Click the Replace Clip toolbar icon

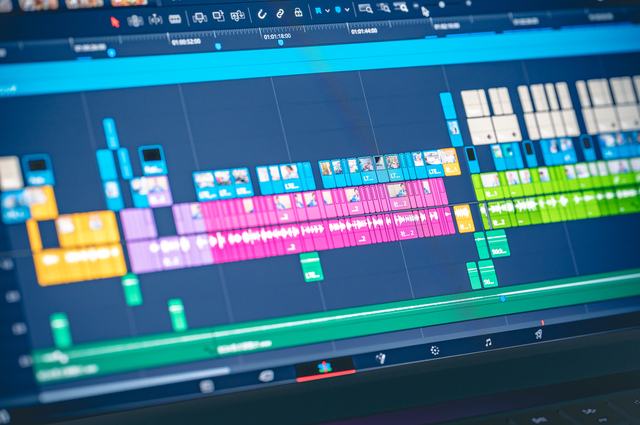[238, 15]
